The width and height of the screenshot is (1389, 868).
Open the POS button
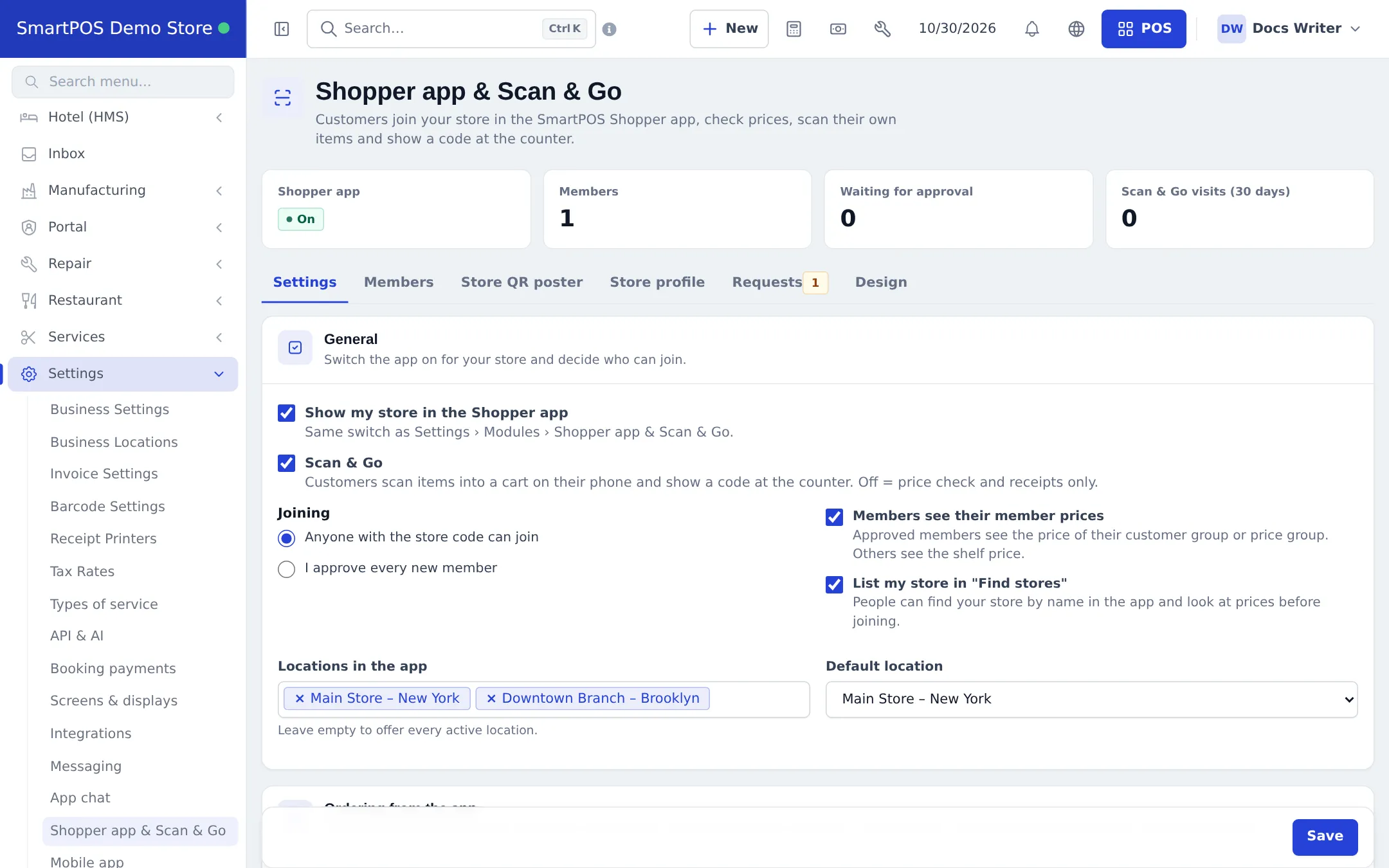(x=1143, y=29)
